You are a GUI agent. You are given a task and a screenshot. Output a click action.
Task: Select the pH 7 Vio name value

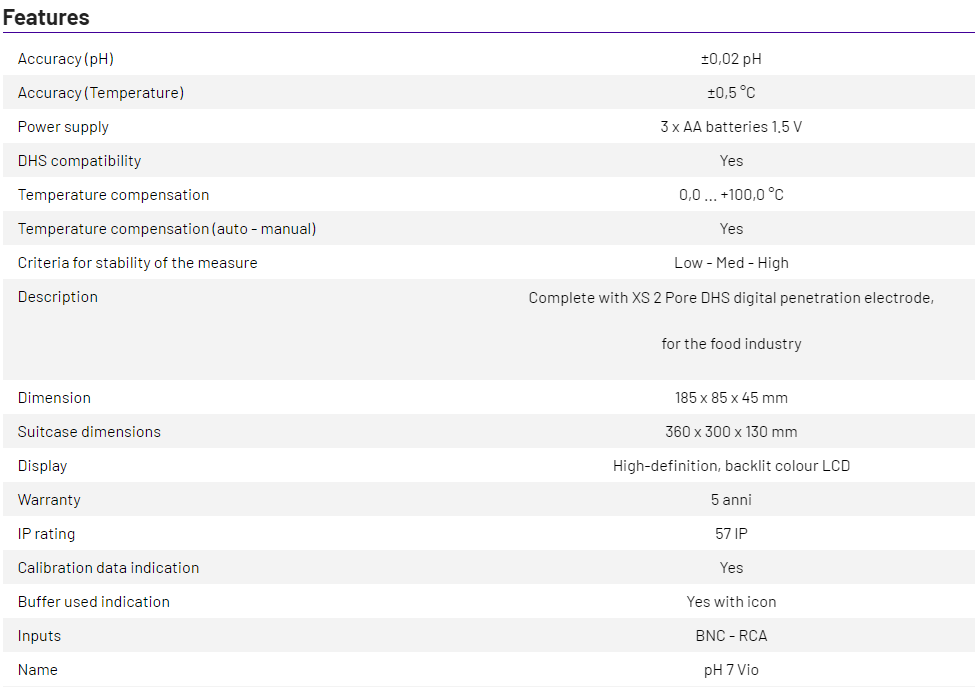pyautogui.click(x=731, y=670)
